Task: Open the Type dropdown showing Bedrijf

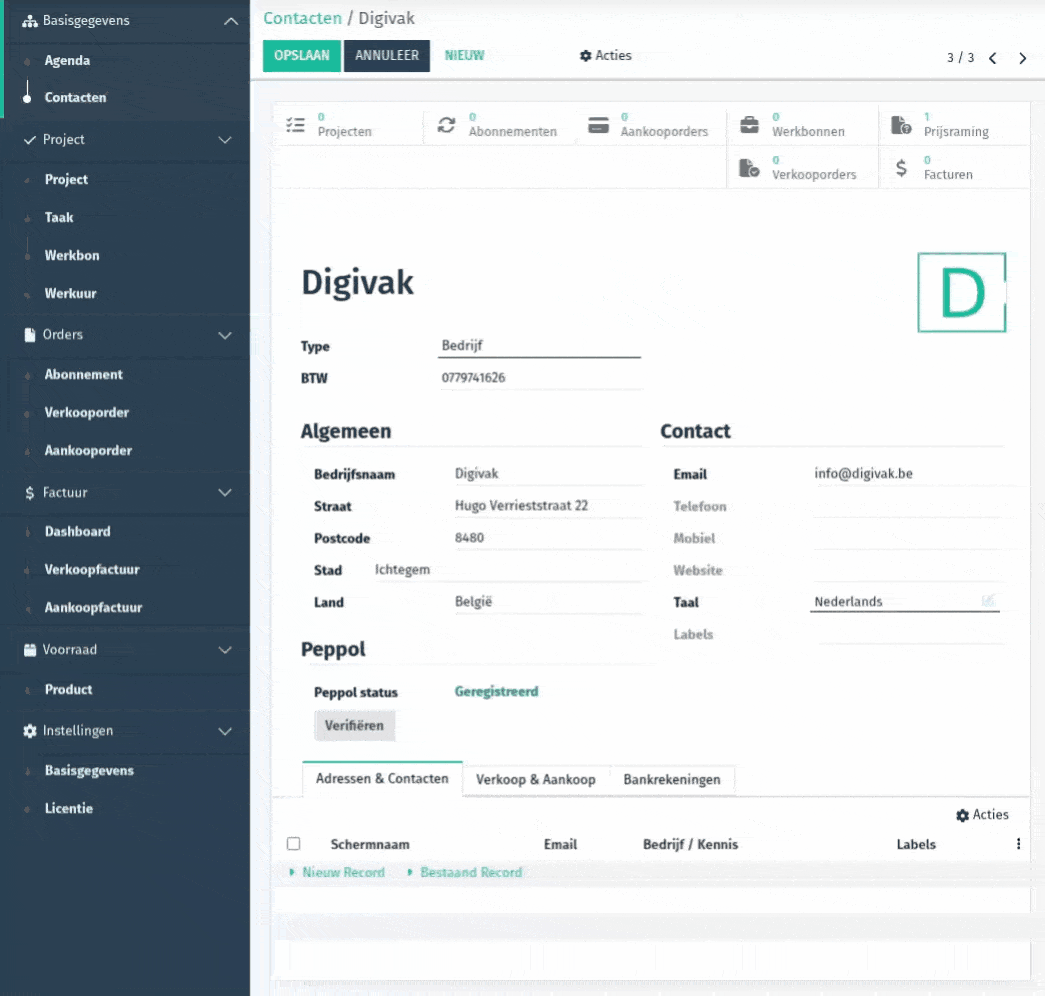Action: coord(539,346)
